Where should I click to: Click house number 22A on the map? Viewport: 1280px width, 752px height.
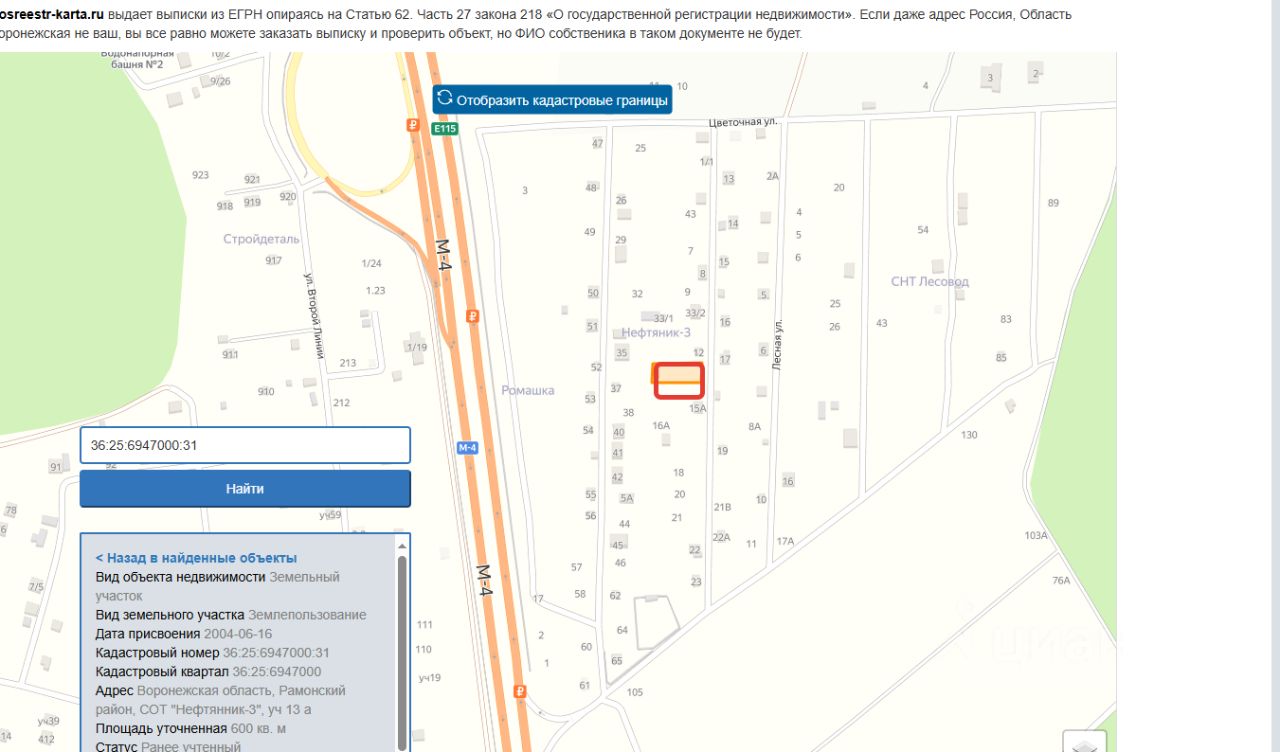coord(721,537)
